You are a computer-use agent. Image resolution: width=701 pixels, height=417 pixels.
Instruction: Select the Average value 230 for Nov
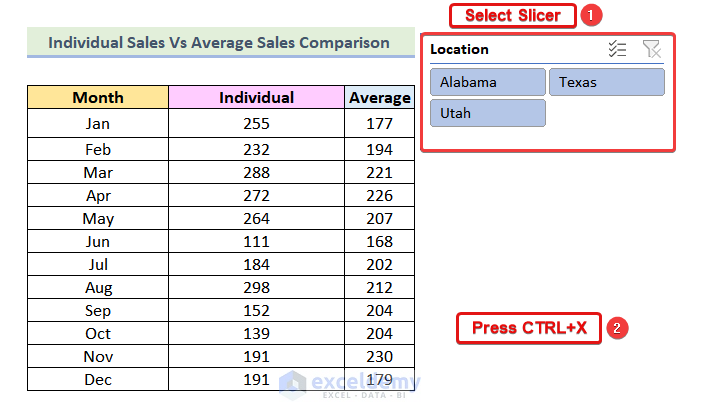click(379, 357)
